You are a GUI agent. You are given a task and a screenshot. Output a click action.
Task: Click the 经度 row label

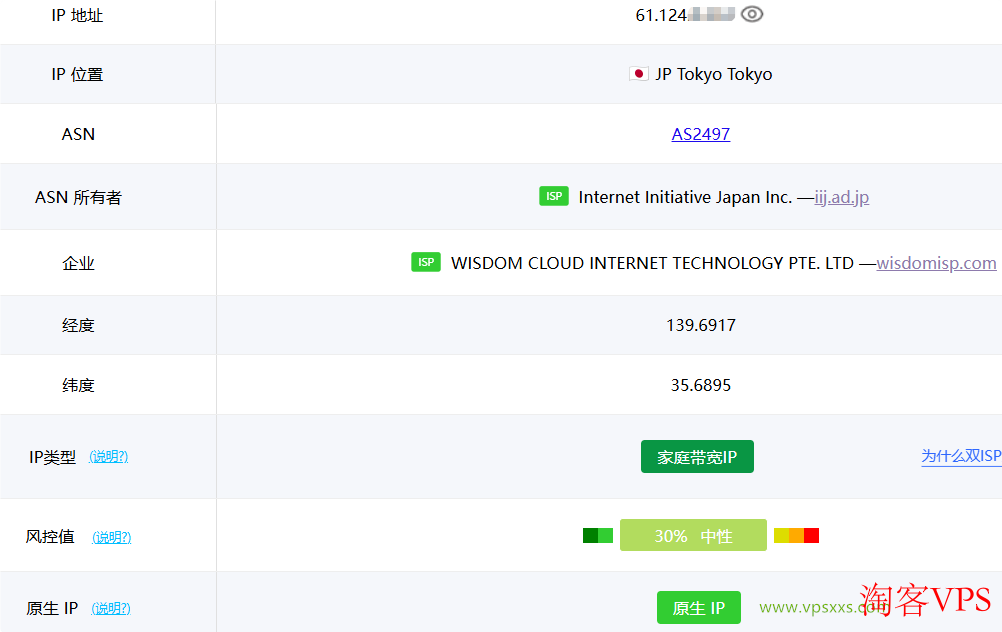pos(78,325)
